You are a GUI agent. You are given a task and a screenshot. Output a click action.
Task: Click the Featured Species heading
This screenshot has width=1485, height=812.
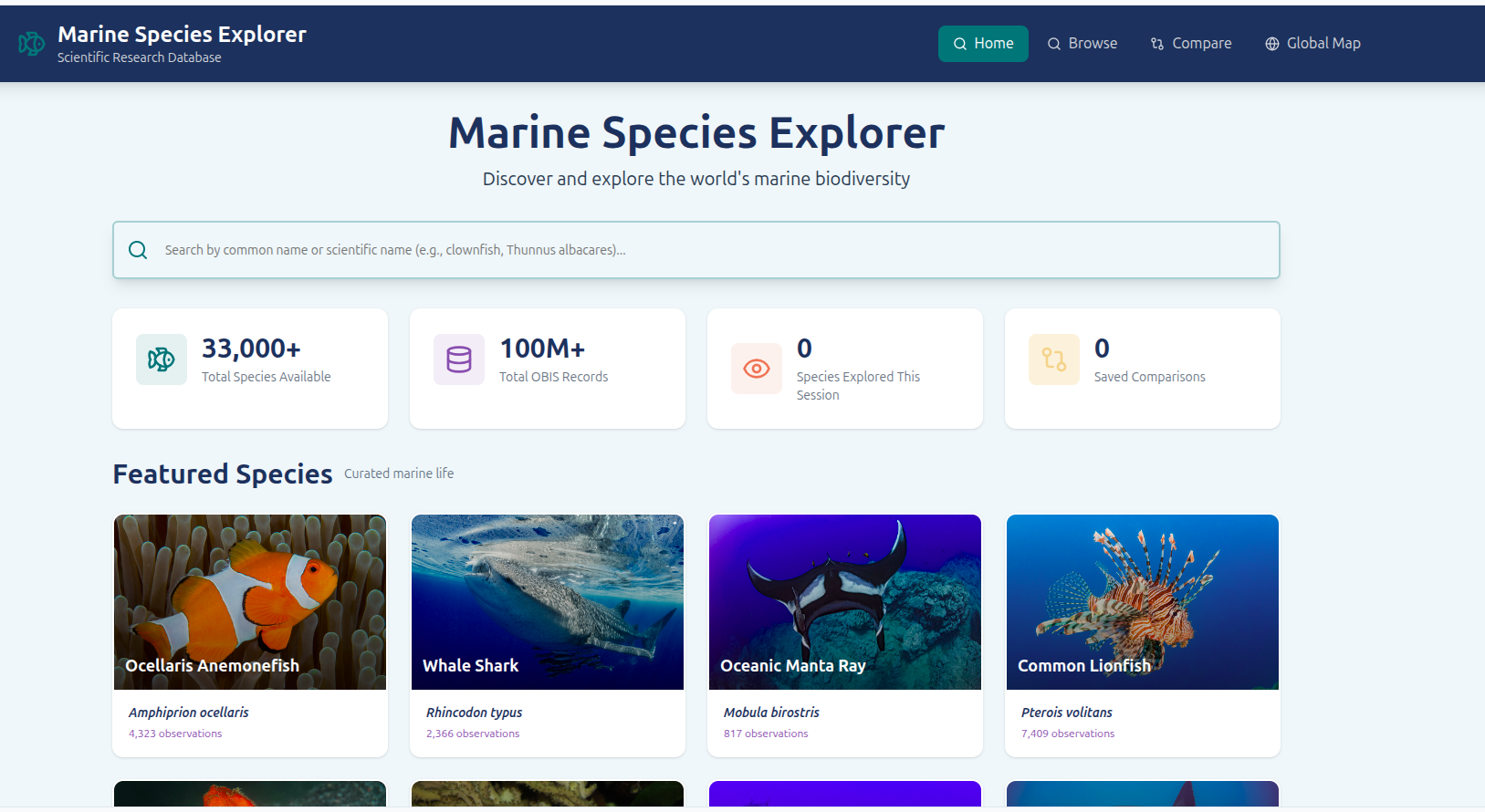(x=223, y=474)
